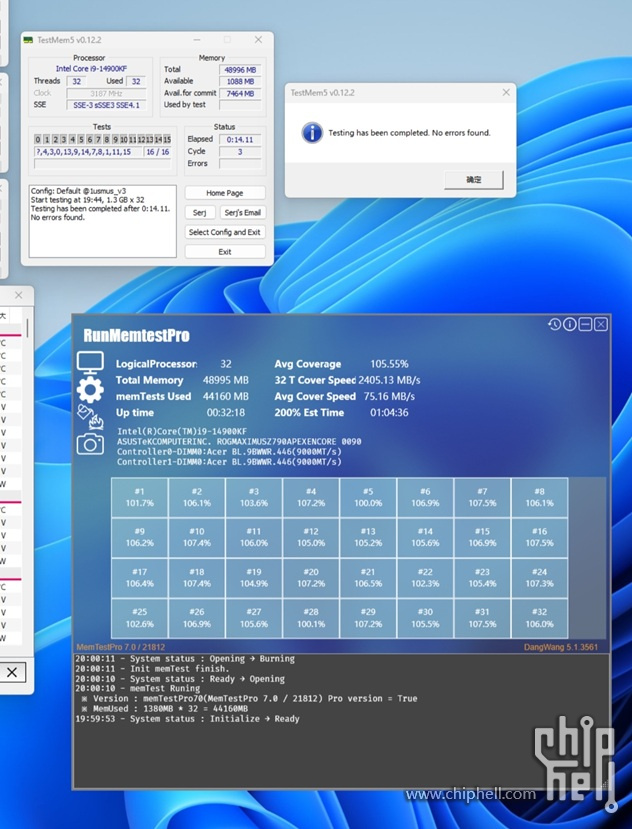Image resolution: width=632 pixels, height=829 pixels.
Task: Click the Up time value 00:32:18
Action: [x=225, y=412]
